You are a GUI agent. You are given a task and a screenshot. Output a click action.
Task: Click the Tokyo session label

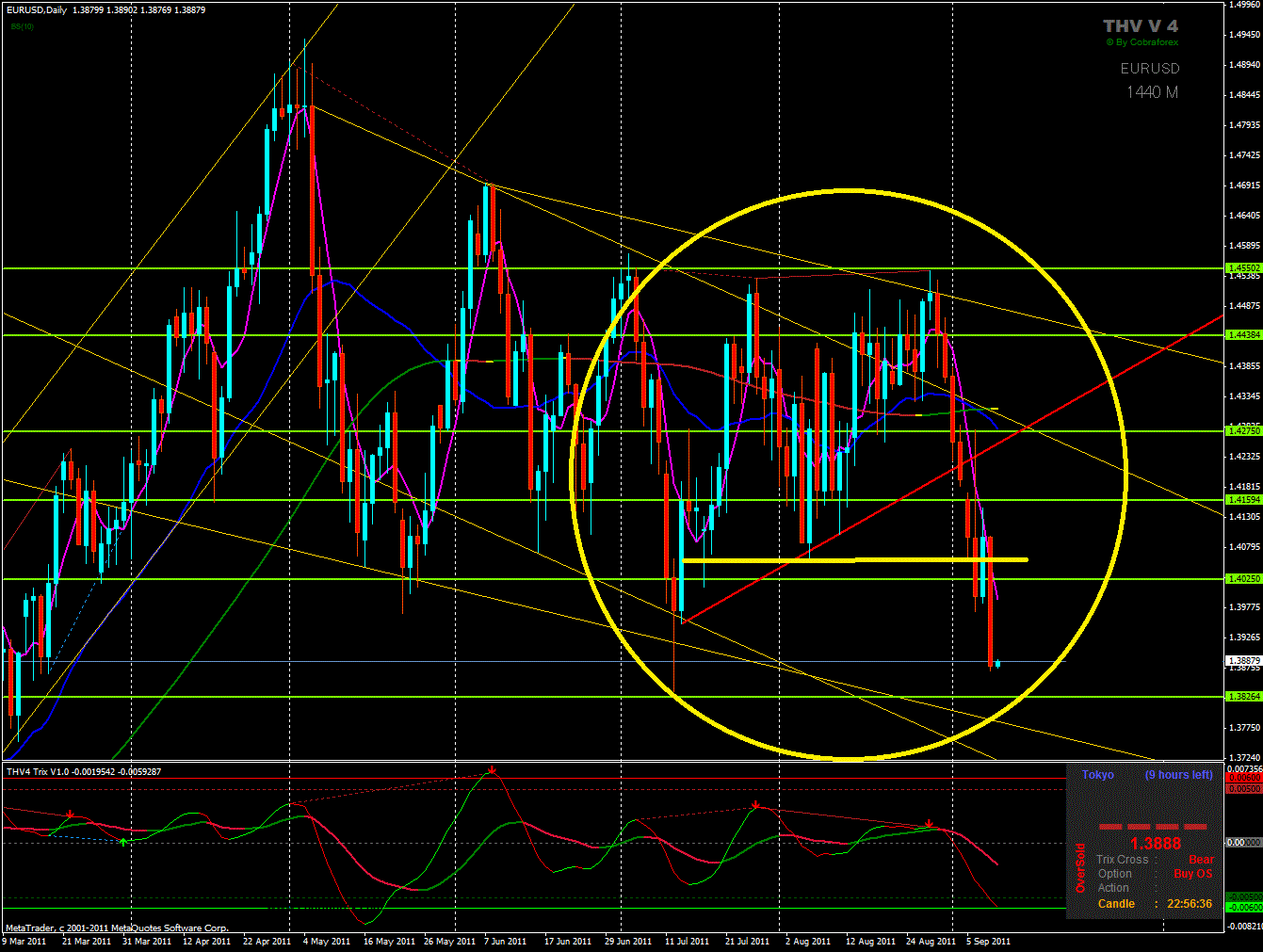[1097, 775]
